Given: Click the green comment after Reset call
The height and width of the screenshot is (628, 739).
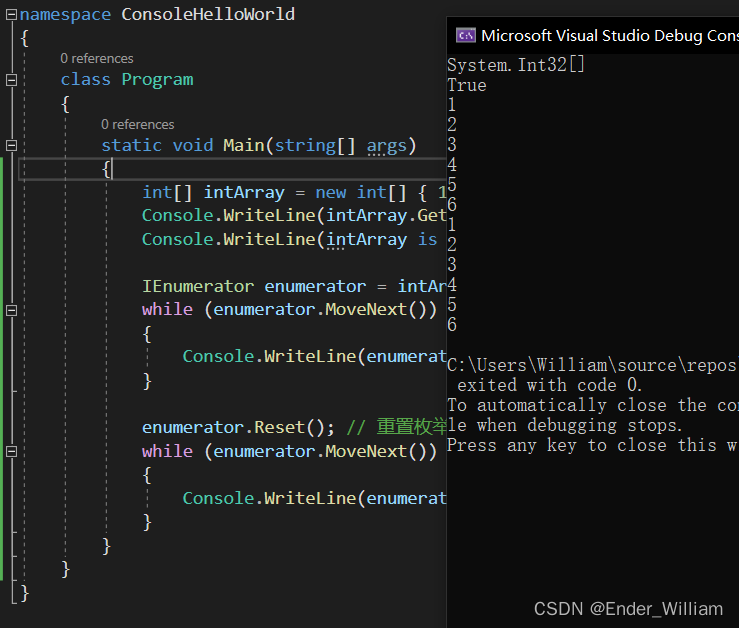Looking at the screenshot, I should click(x=395, y=428).
